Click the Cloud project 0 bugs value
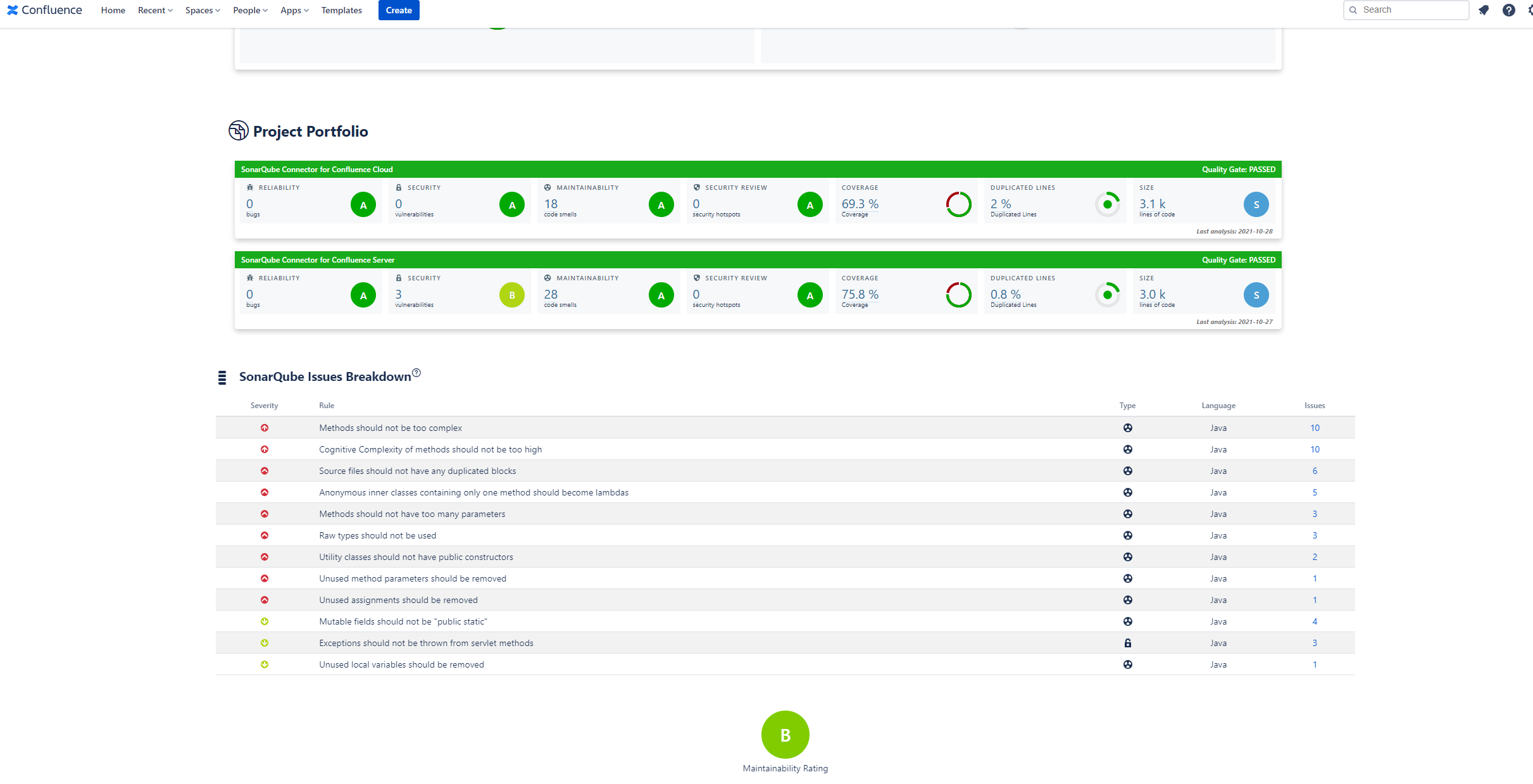The height and width of the screenshot is (784, 1533). 250,204
